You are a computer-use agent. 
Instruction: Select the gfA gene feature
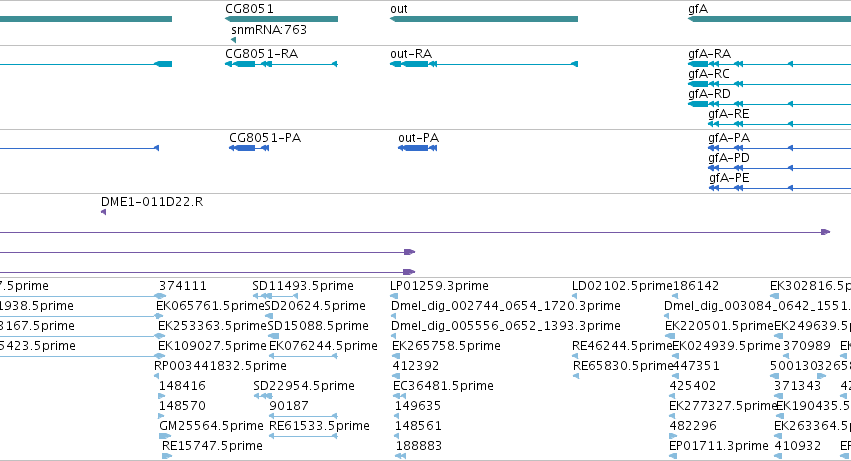769,19
